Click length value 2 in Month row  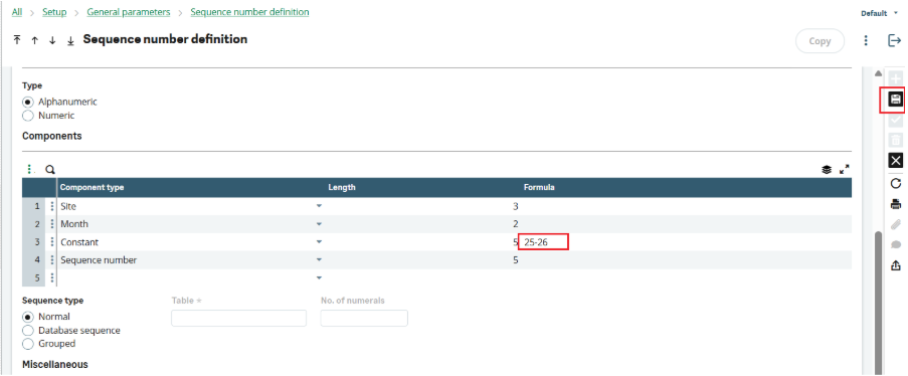(515, 224)
